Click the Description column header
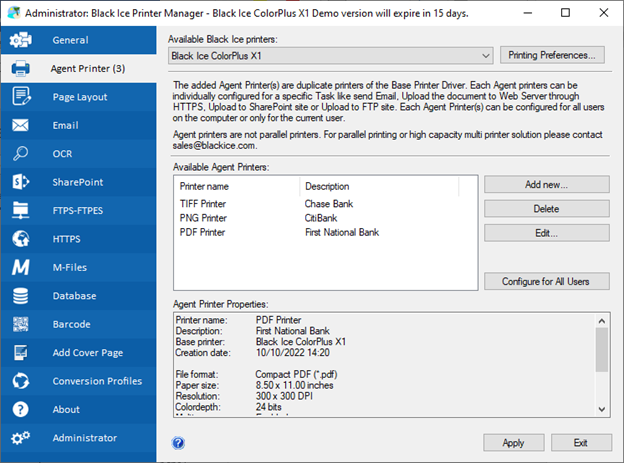Screen dimensions: 624x463 pos(379,186)
